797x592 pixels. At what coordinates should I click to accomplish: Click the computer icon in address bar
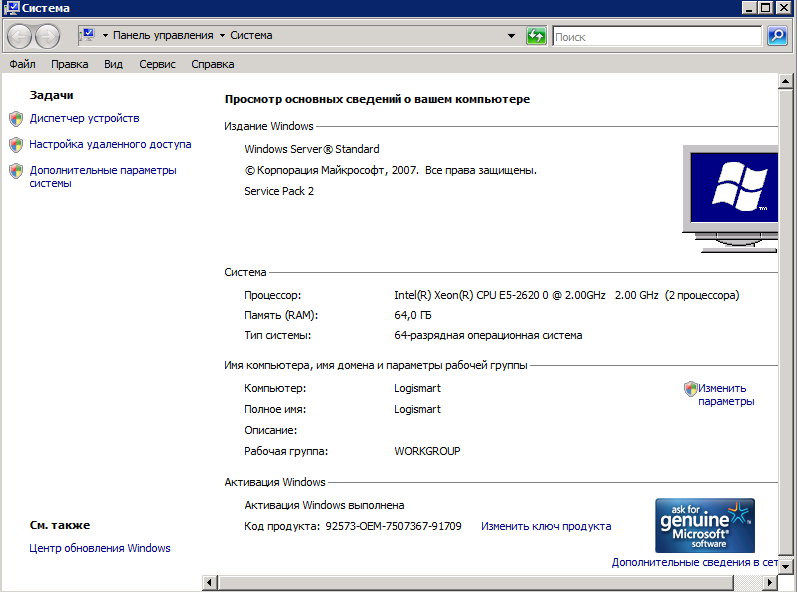[x=87, y=35]
